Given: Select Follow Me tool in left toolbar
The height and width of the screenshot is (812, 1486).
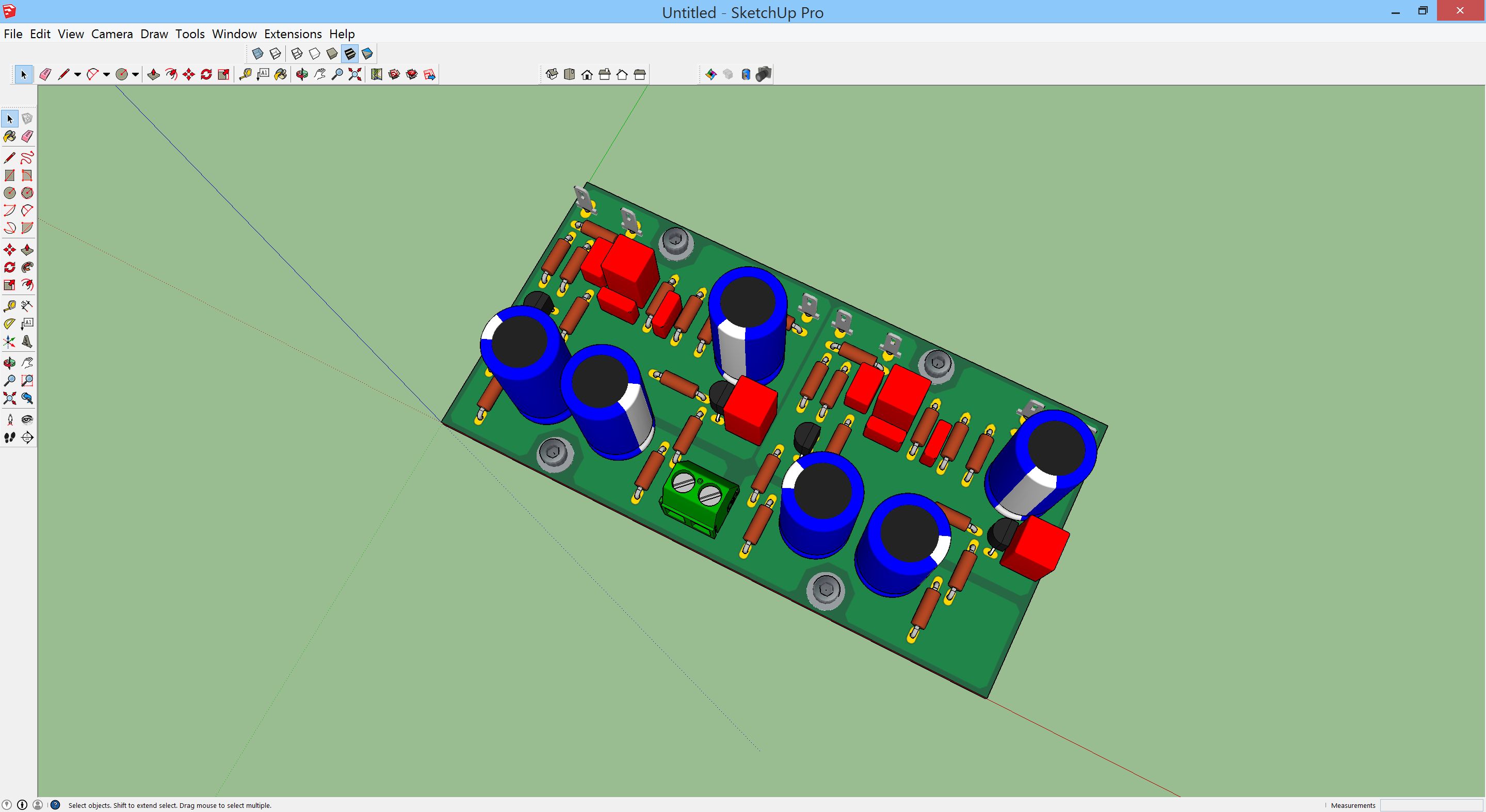Looking at the screenshot, I should 27,268.
